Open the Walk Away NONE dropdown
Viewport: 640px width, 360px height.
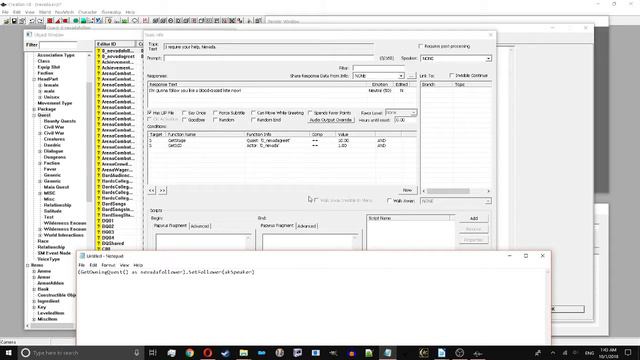(x=456, y=201)
